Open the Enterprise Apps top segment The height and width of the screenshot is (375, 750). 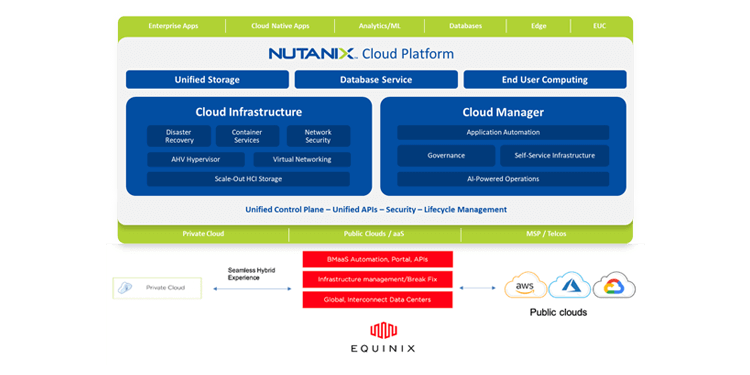point(173,26)
